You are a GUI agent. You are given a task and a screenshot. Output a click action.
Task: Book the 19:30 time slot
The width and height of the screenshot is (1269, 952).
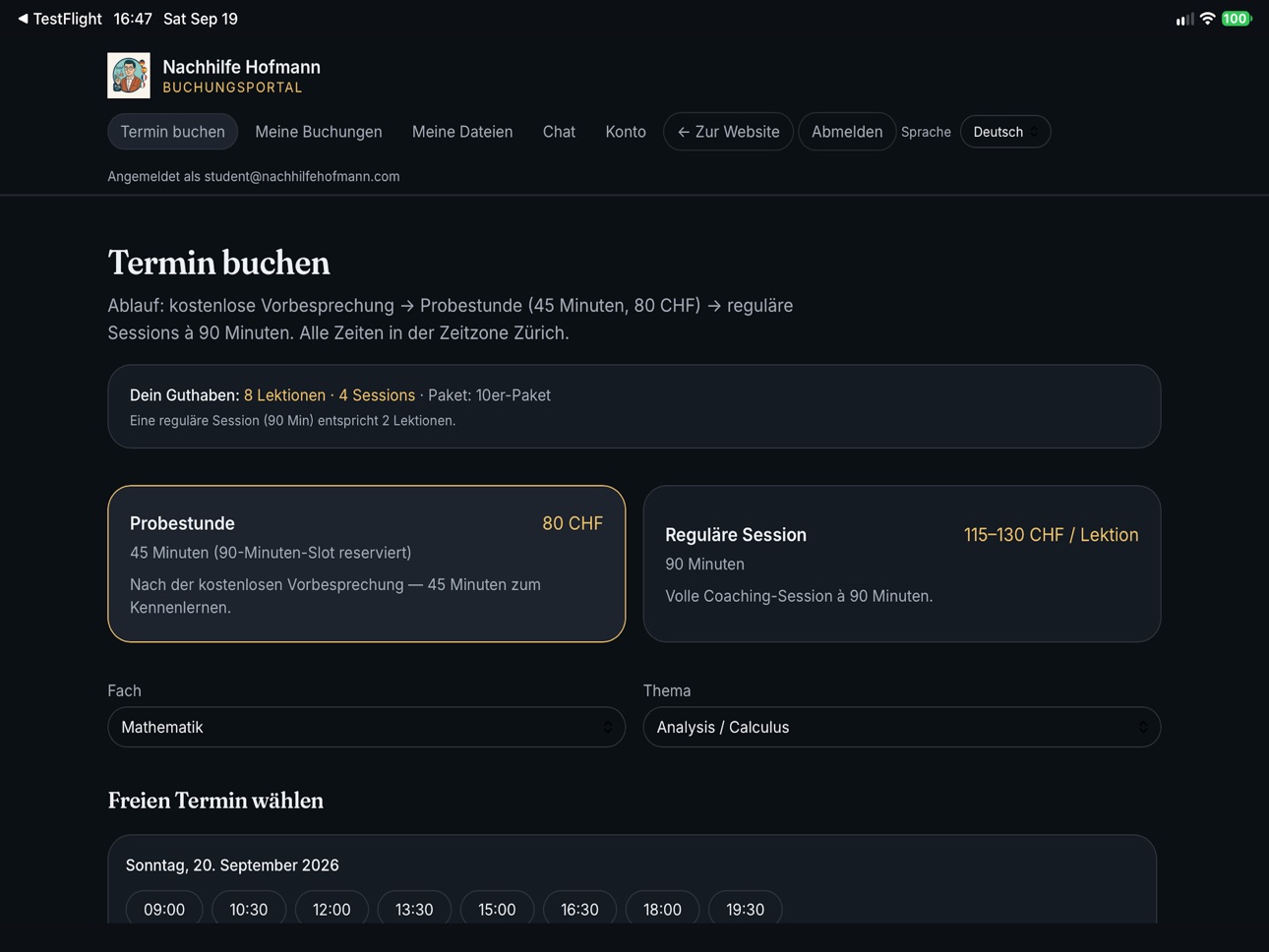pyautogui.click(x=746, y=909)
